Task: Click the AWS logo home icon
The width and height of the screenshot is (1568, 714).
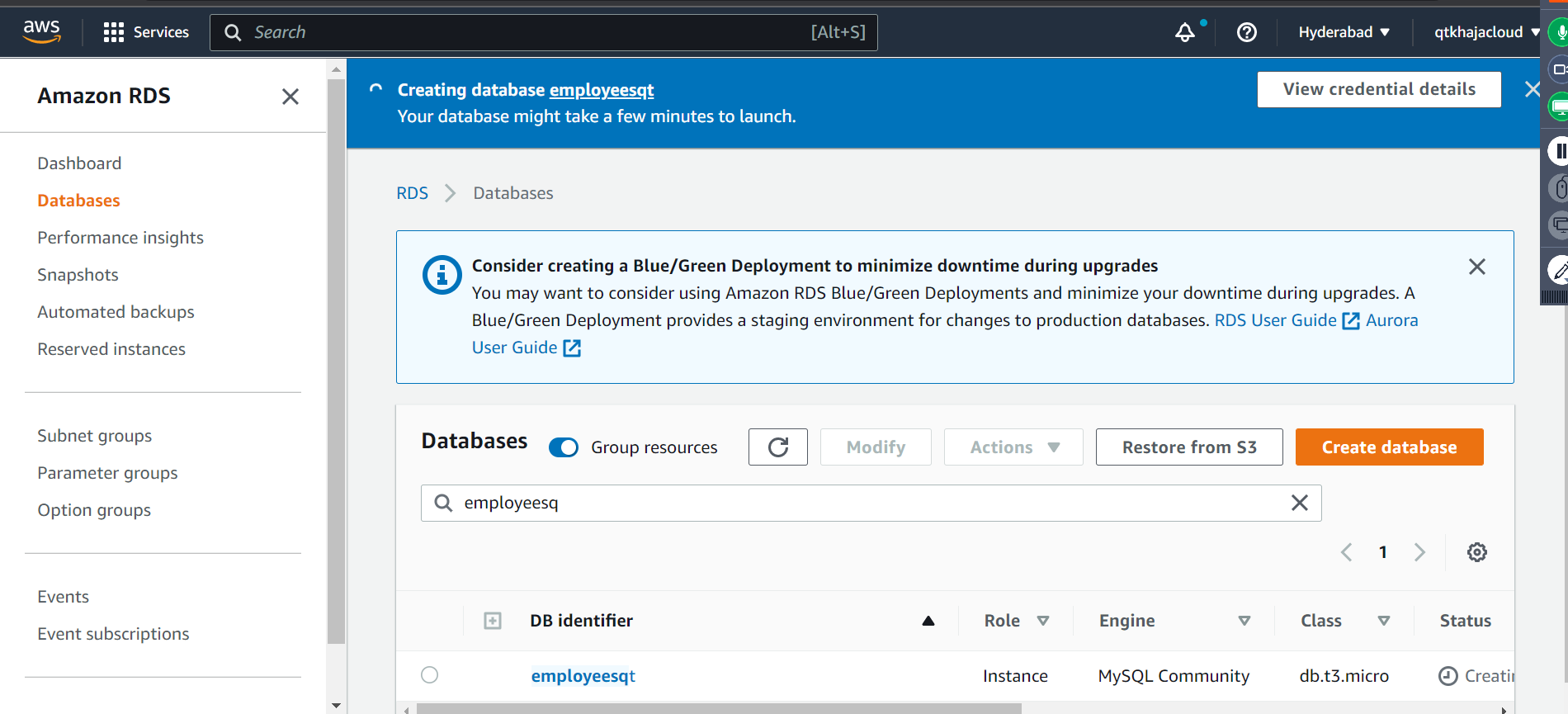Action: [x=41, y=32]
